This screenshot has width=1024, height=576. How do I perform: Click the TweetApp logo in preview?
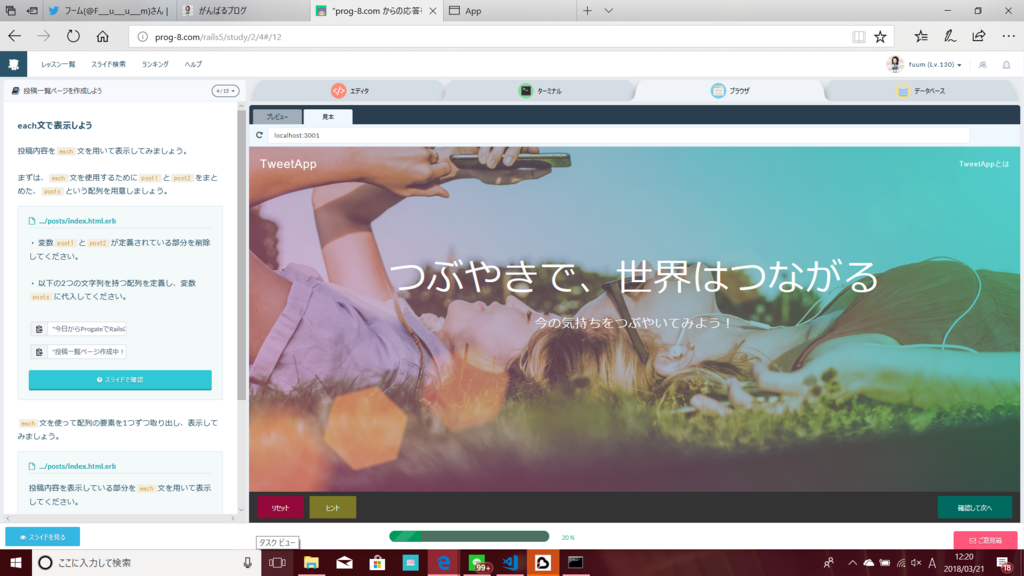click(x=288, y=164)
